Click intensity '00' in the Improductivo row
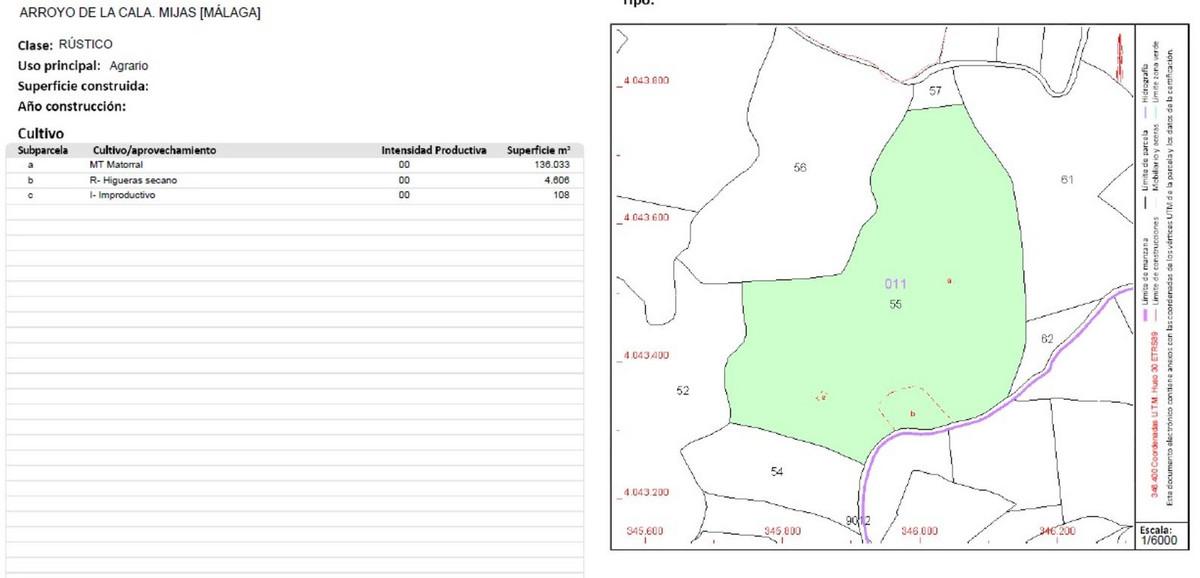Screen dimensions: 1200x578 pos(404,196)
